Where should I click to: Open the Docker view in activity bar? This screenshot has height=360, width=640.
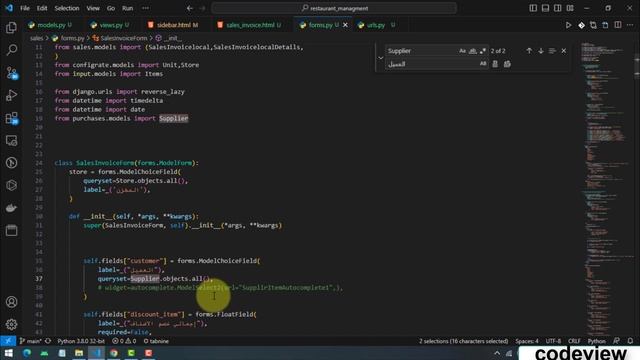tap(11, 208)
